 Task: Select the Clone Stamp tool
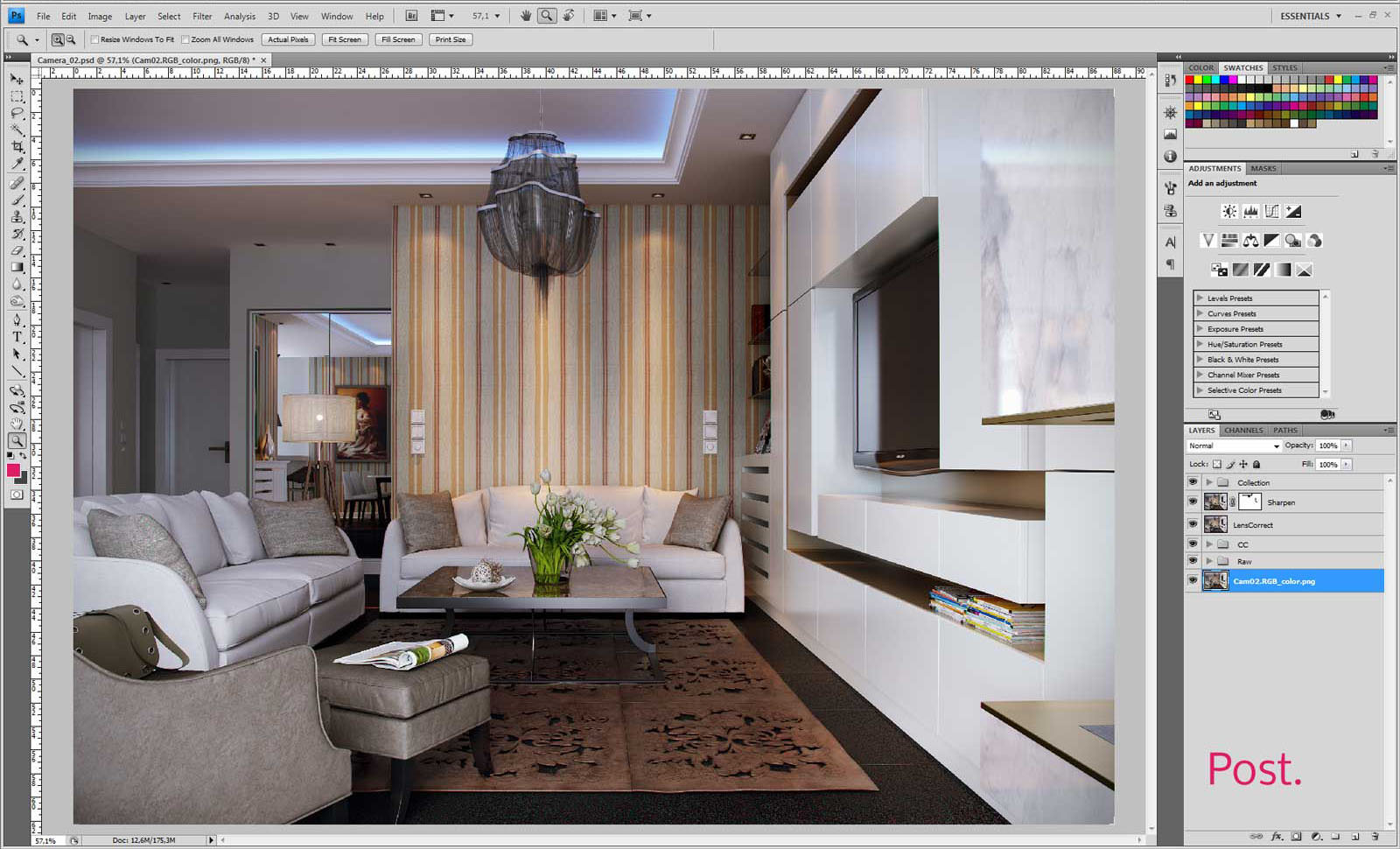[x=17, y=217]
